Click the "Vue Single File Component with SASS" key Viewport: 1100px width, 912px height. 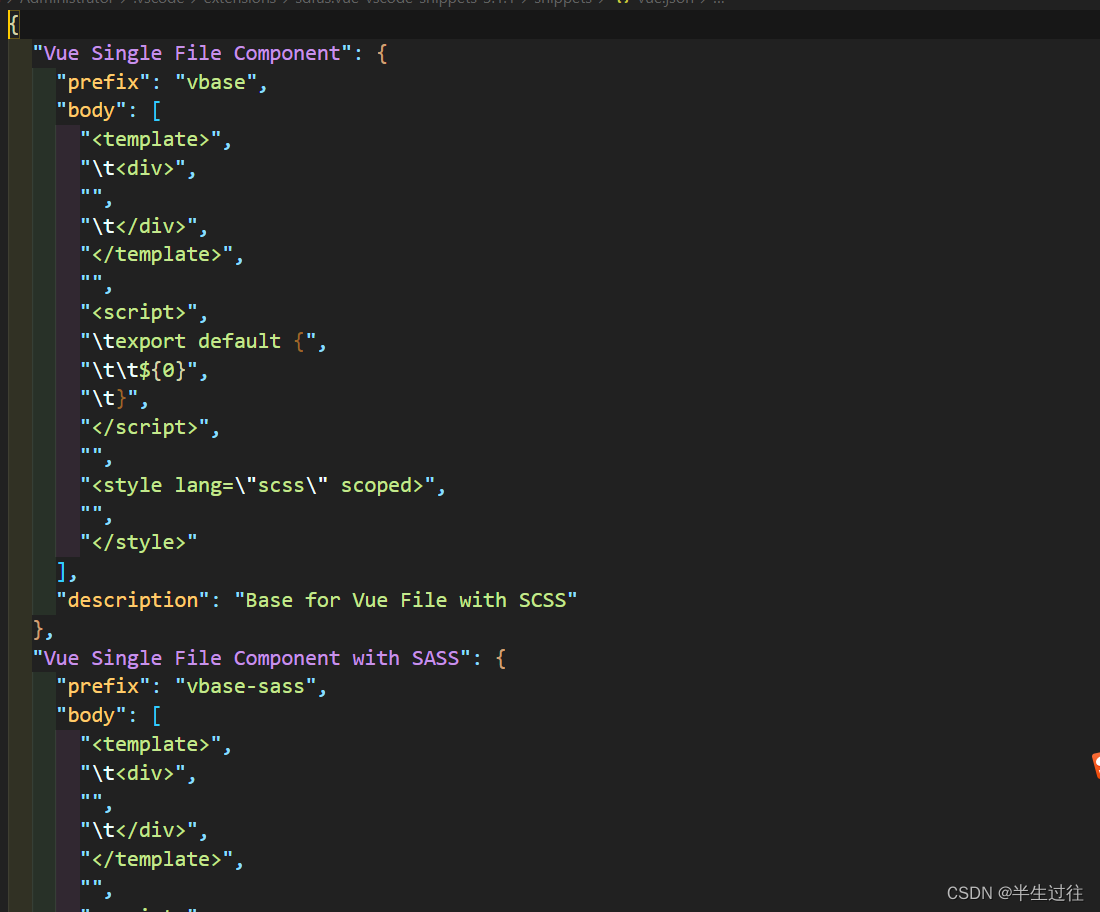(251, 659)
